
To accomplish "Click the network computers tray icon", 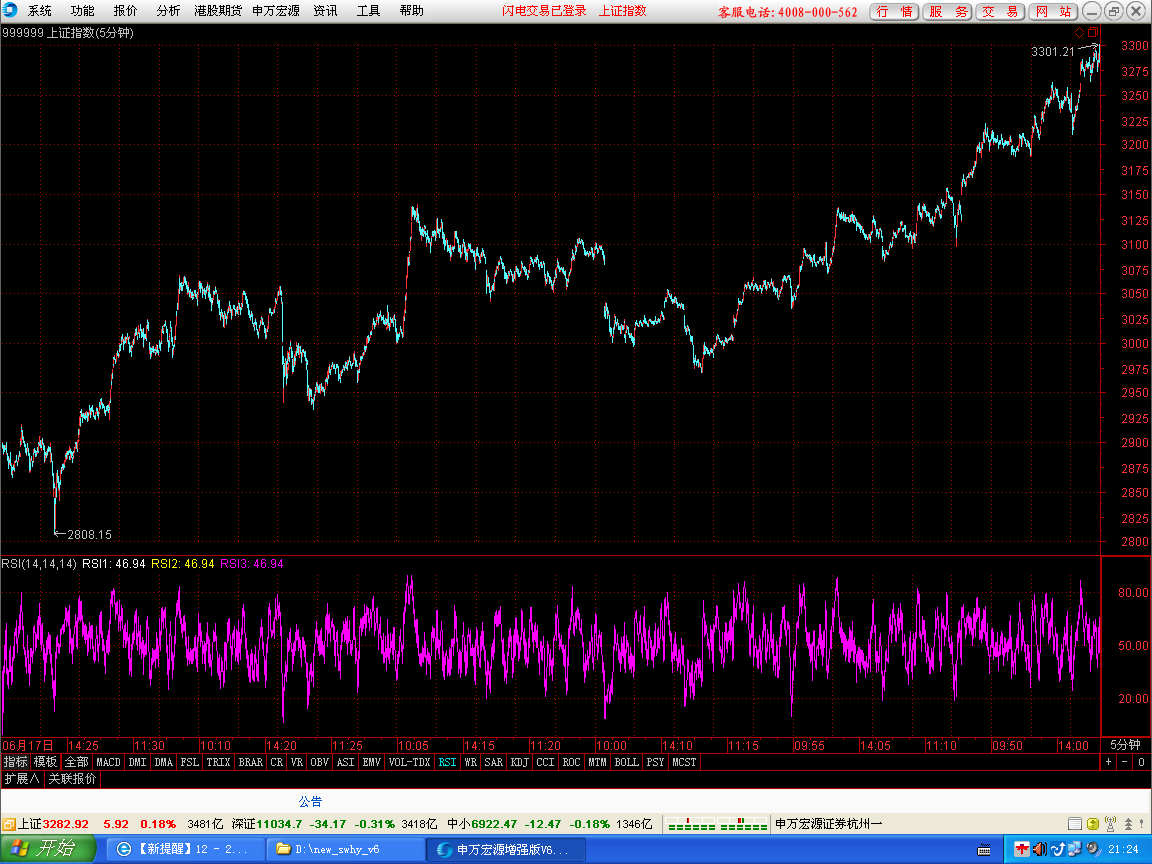I will tap(1075, 849).
